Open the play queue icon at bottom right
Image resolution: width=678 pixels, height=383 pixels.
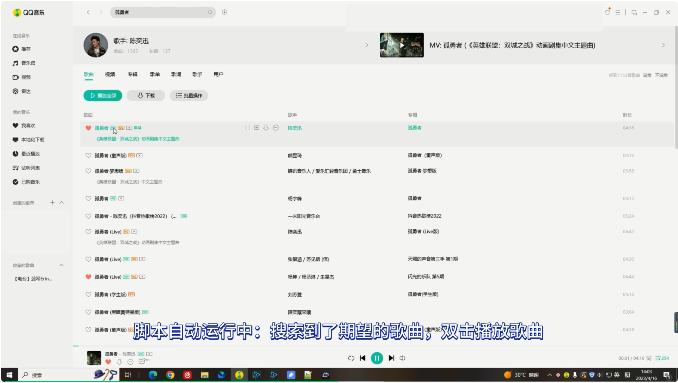[x=662, y=358]
